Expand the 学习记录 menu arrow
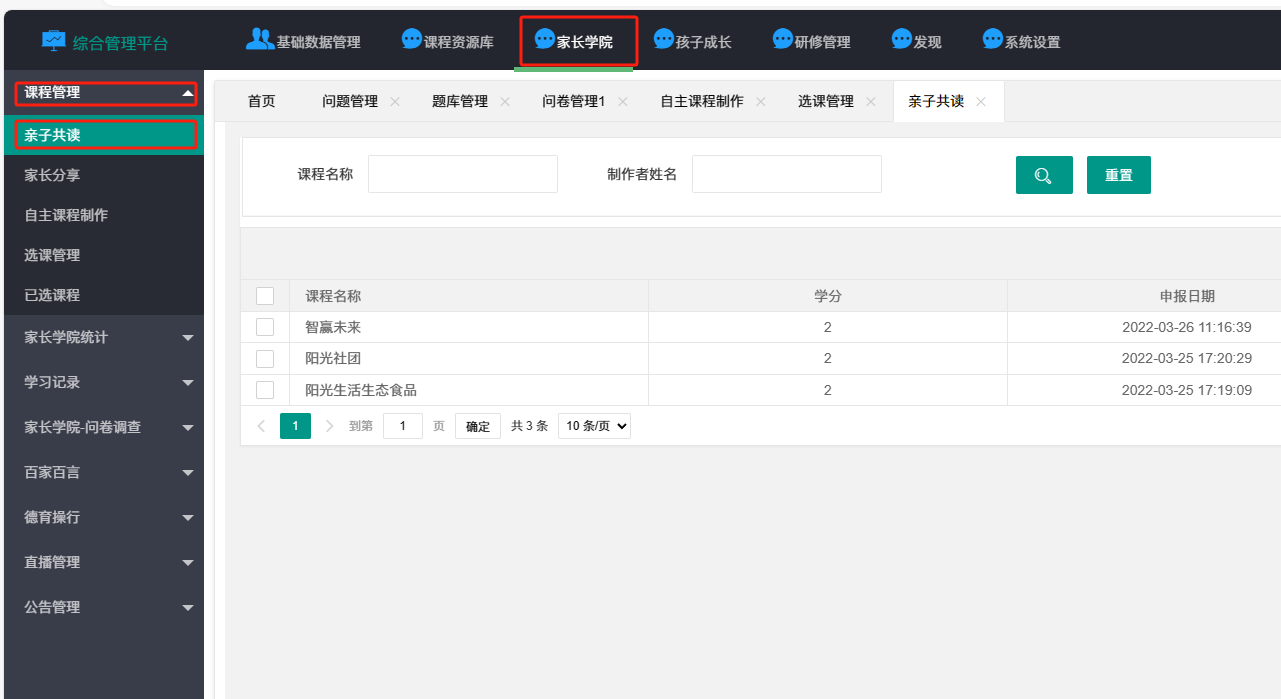1281x699 pixels. (x=188, y=383)
